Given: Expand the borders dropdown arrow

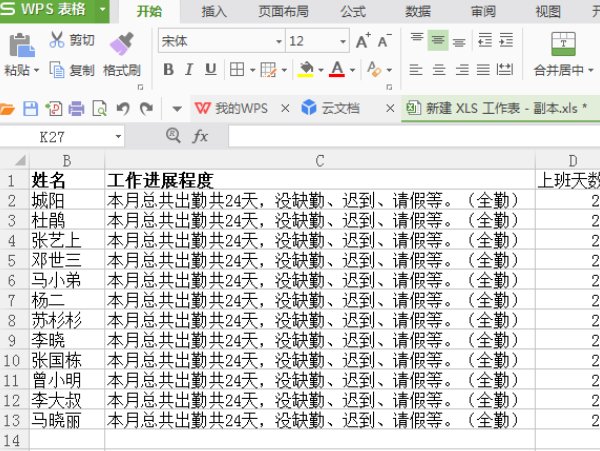Looking at the screenshot, I should [x=253, y=70].
